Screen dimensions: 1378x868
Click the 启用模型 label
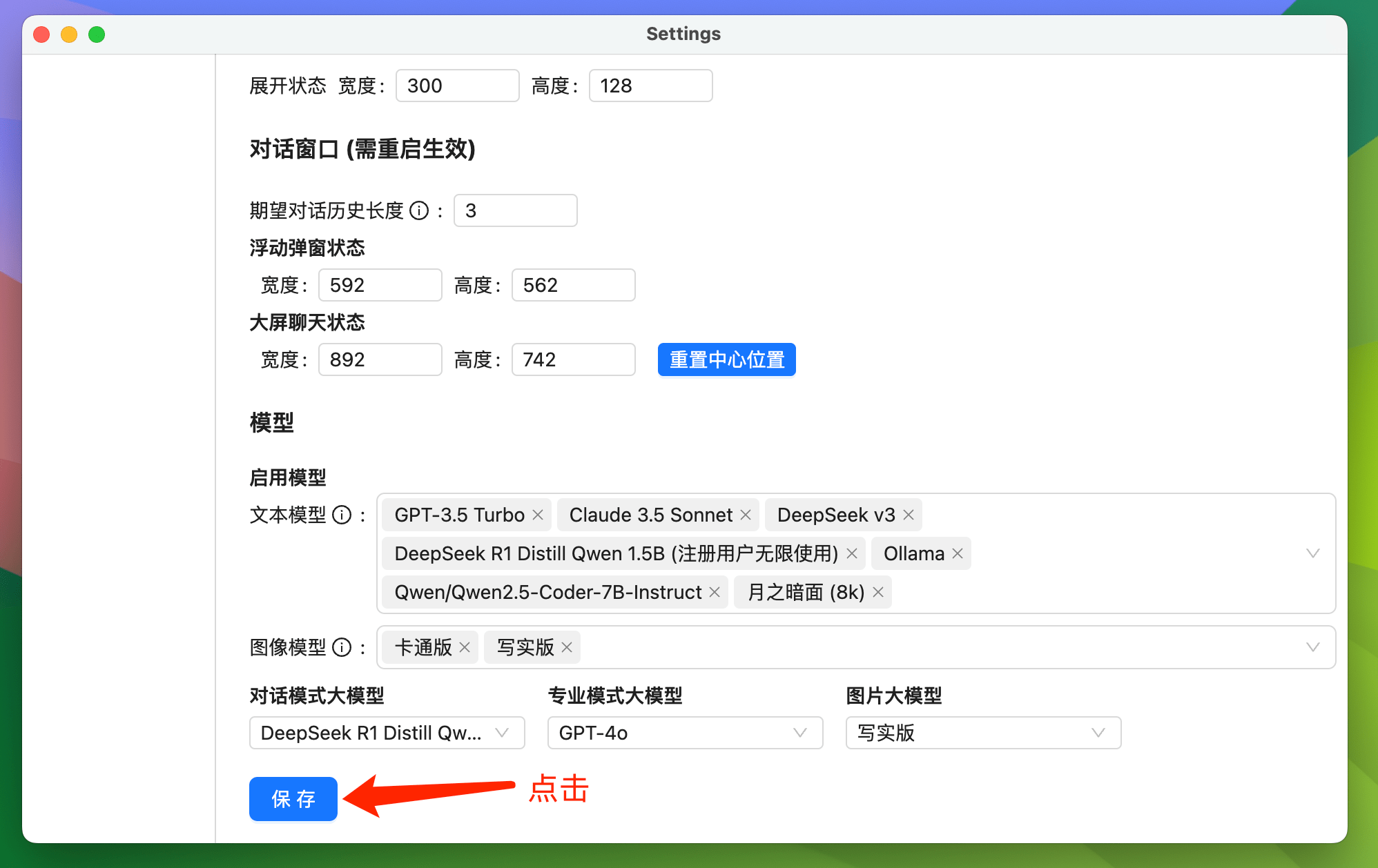click(288, 477)
